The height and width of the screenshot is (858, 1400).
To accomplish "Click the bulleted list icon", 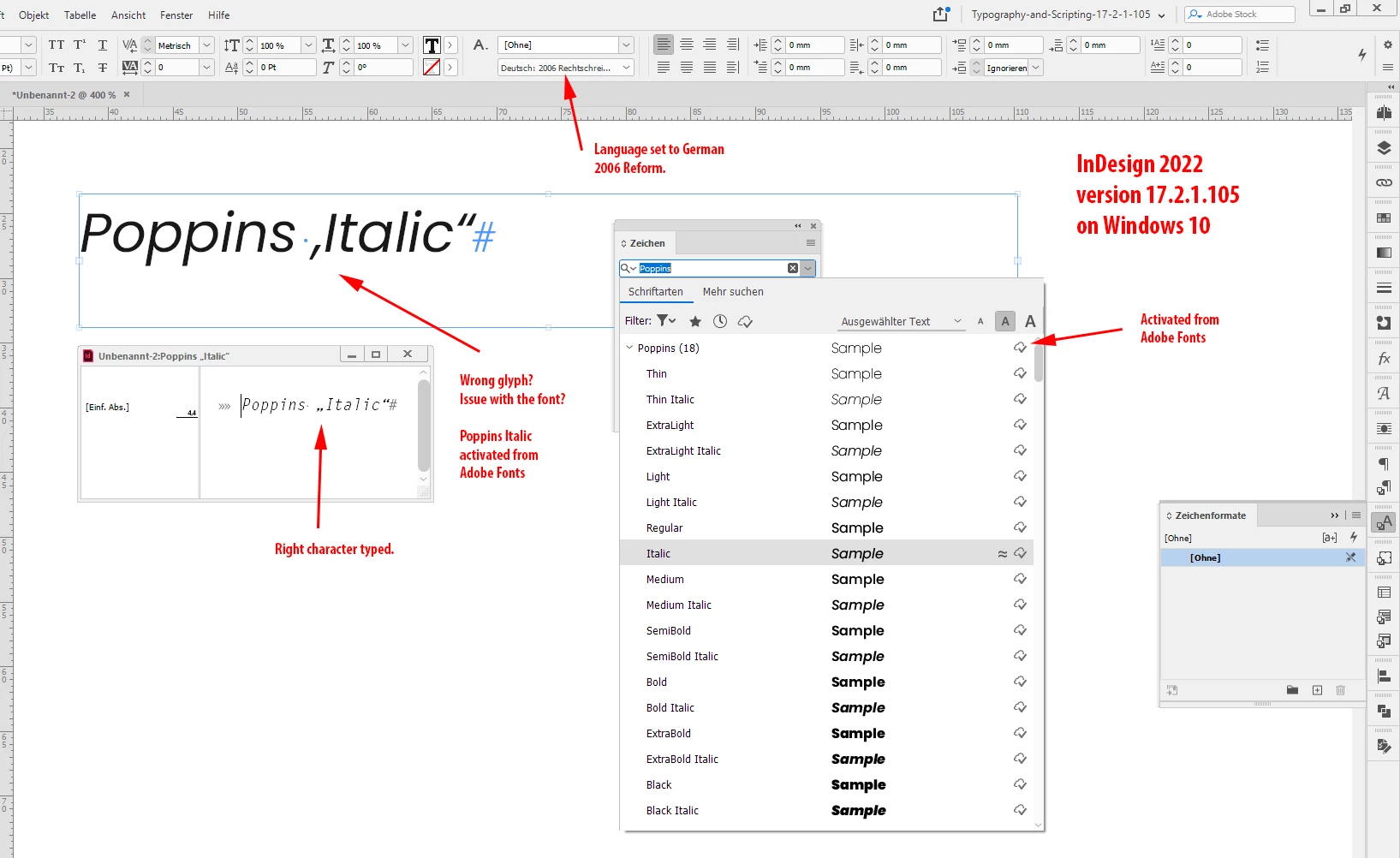I will [x=1262, y=45].
